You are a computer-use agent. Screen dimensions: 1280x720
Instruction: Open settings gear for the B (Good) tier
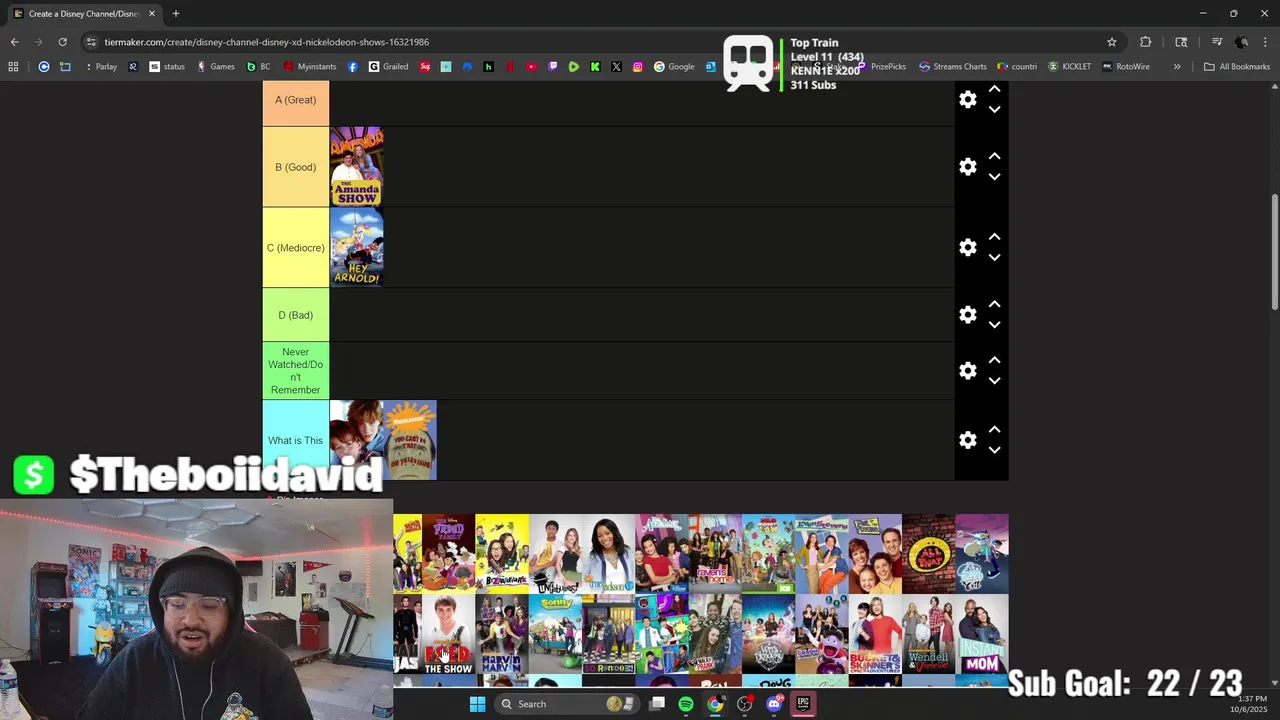click(967, 167)
